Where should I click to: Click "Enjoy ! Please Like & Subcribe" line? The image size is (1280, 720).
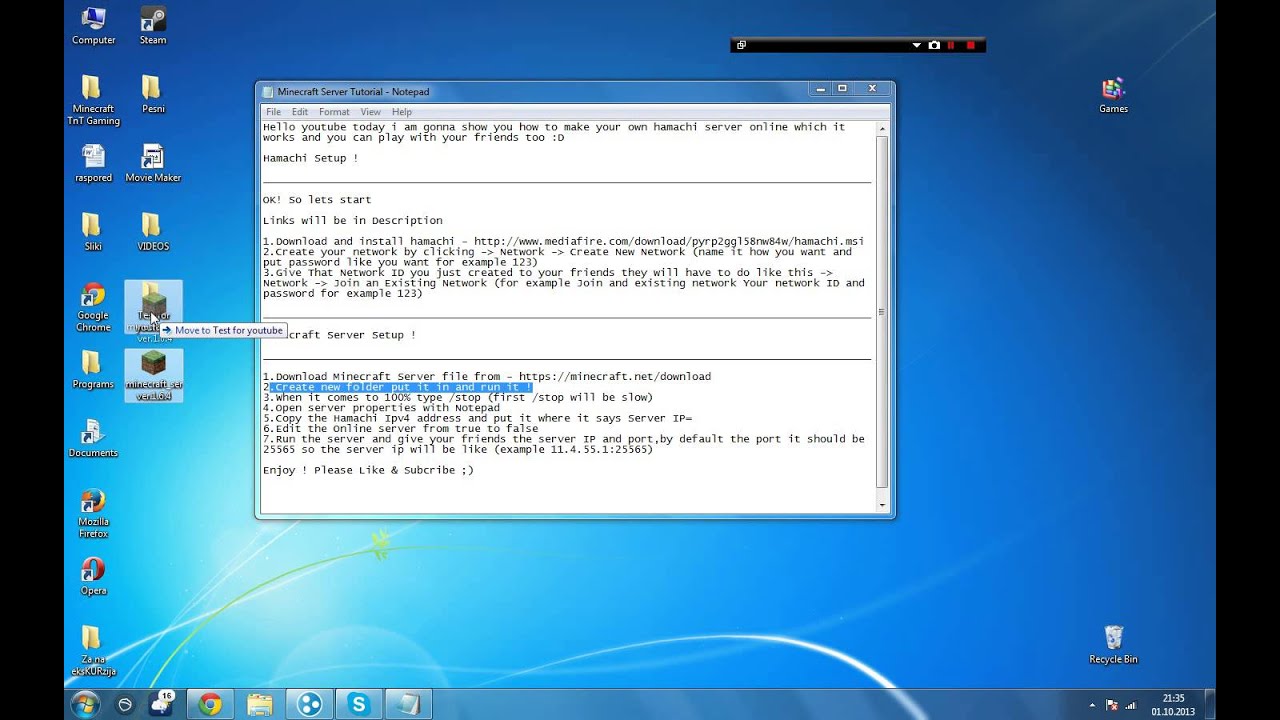tap(368, 470)
